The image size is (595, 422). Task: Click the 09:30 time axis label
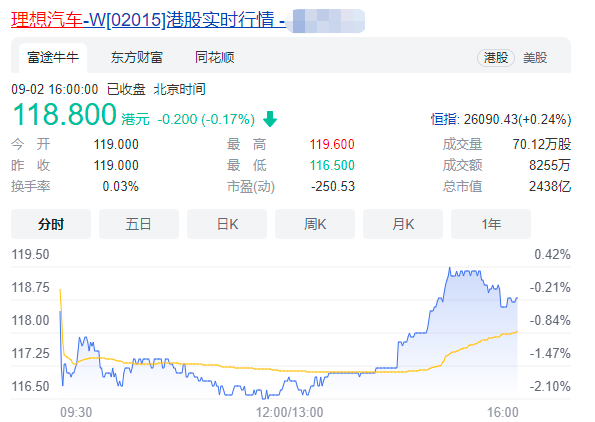[x=76, y=412]
